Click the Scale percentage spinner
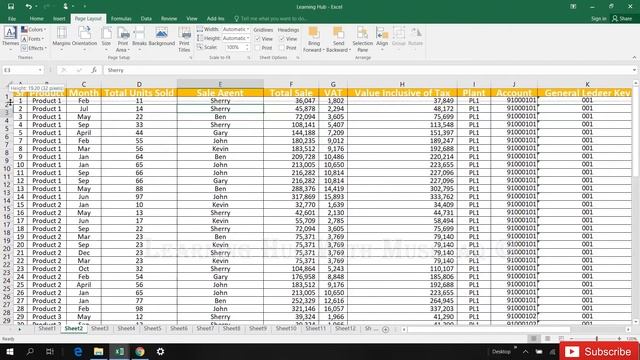The image size is (640, 360). [x=247, y=48]
